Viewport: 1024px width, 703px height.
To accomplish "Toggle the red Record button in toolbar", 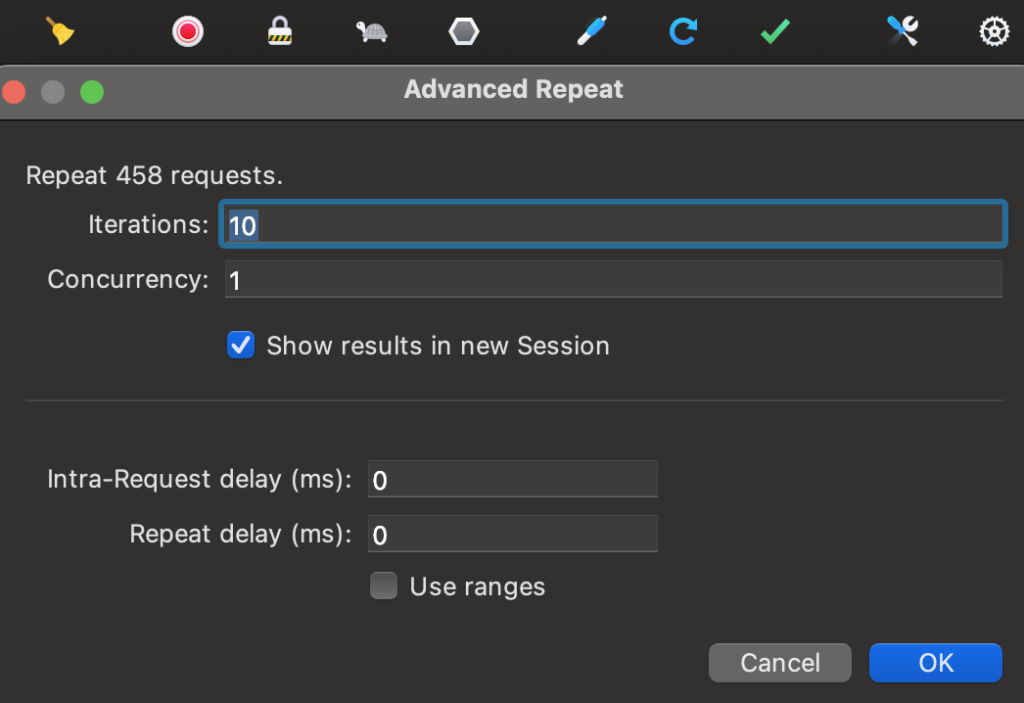I will (187, 32).
